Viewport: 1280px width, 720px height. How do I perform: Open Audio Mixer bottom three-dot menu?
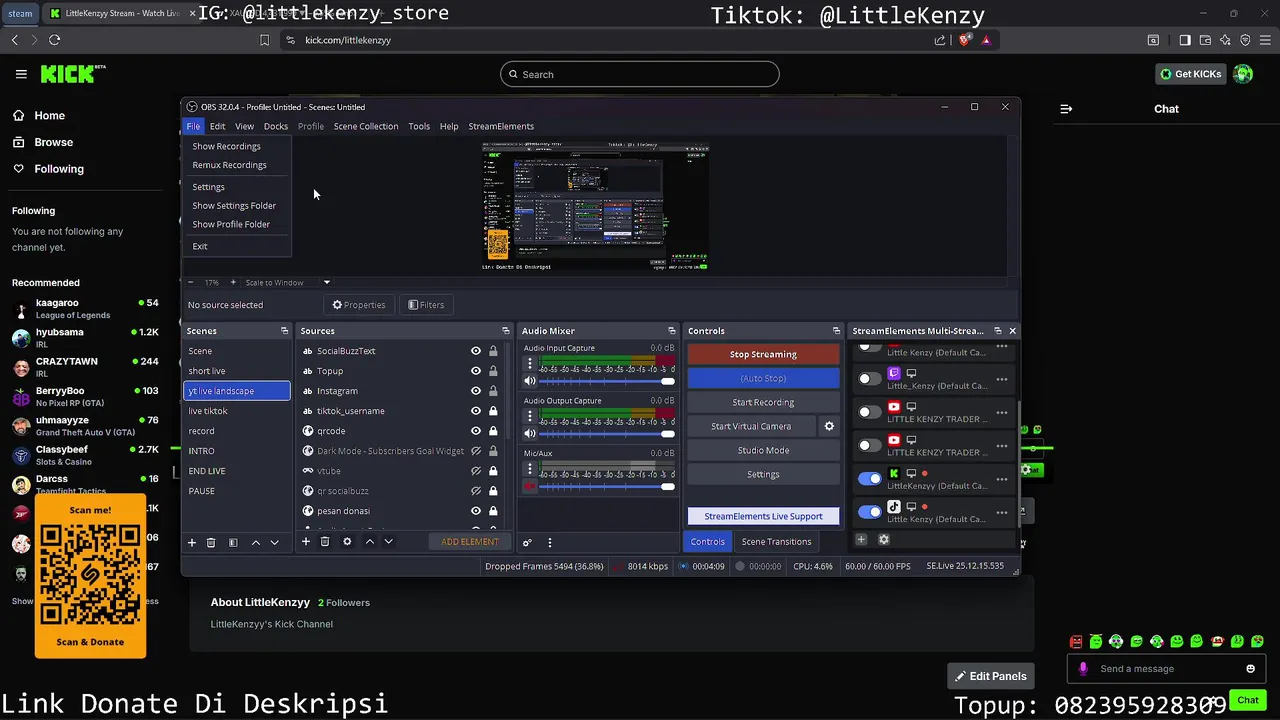pos(549,543)
